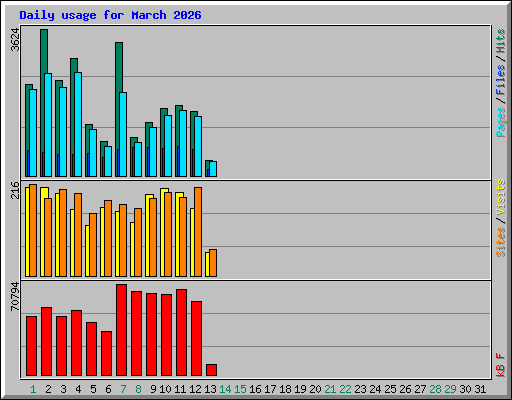Click the 3624 hits axis maximum label

pos(15,40)
